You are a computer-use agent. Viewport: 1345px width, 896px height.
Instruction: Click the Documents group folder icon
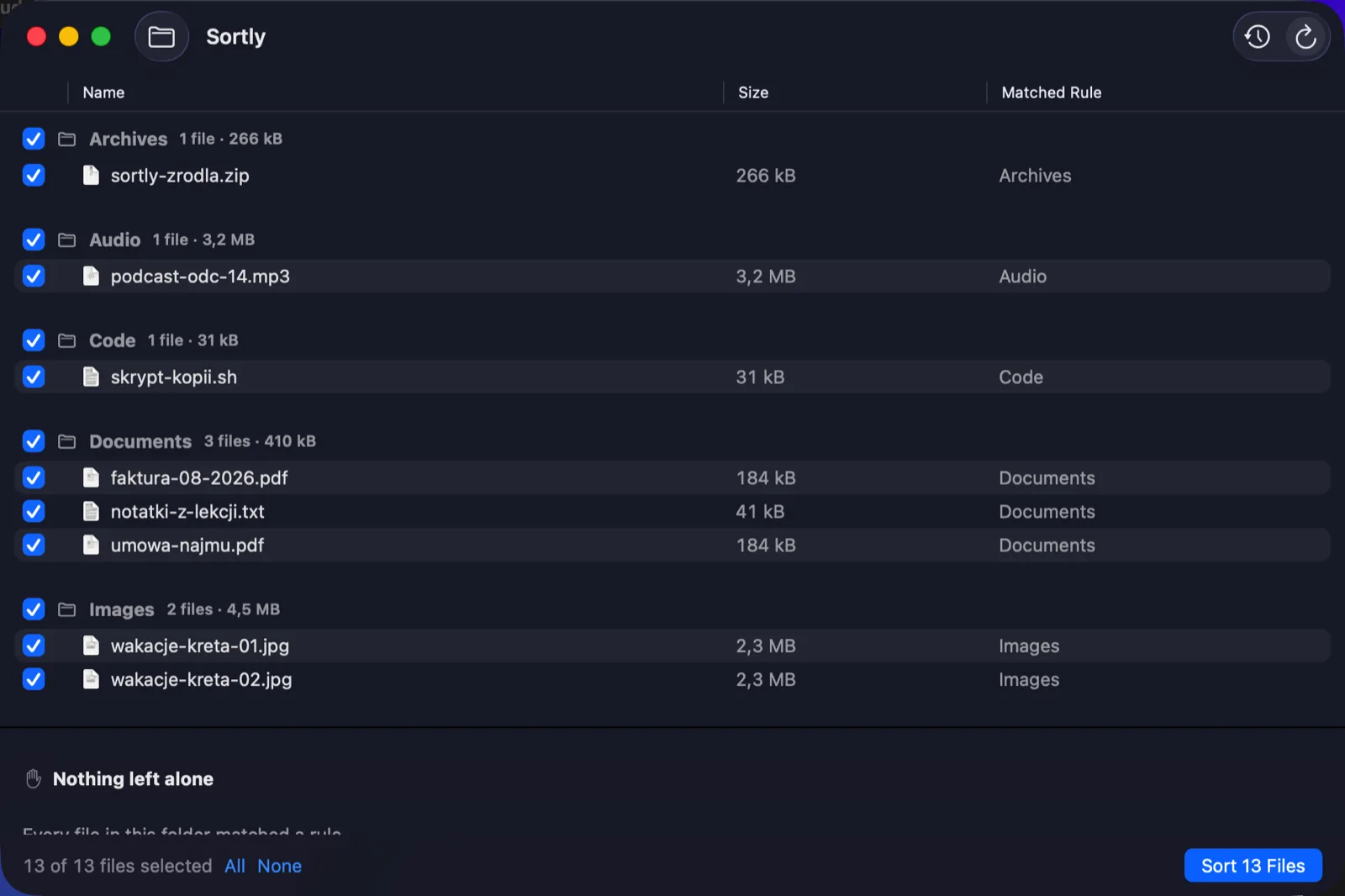click(x=67, y=441)
